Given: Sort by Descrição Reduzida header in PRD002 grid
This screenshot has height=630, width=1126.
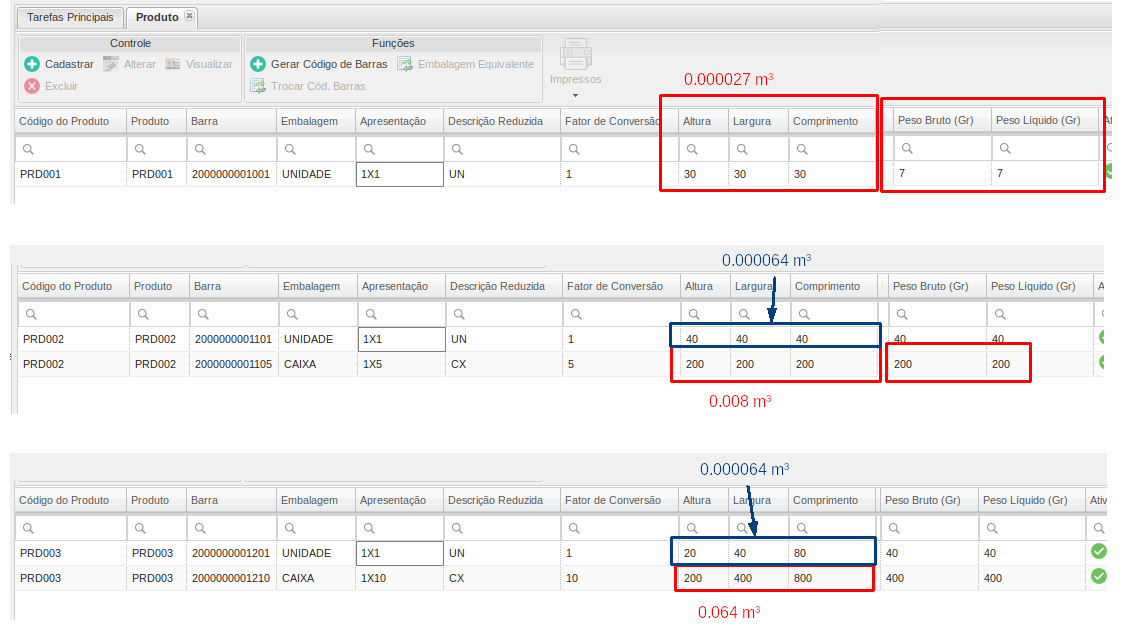Looking at the screenshot, I should point(503,286).
